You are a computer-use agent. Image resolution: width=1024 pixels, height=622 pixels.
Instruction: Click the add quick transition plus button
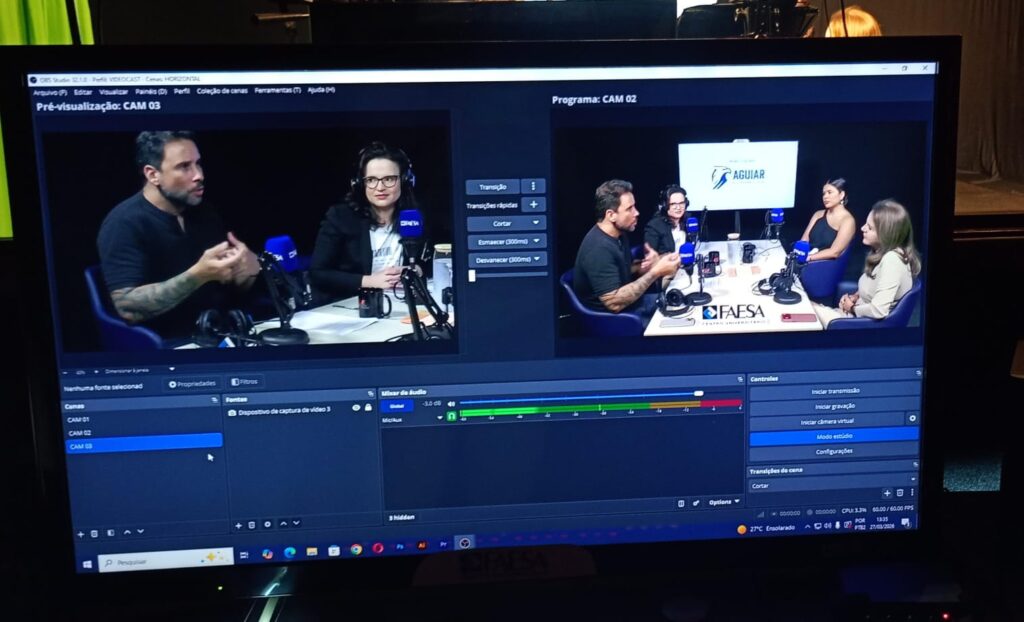(x=533, y=205)
